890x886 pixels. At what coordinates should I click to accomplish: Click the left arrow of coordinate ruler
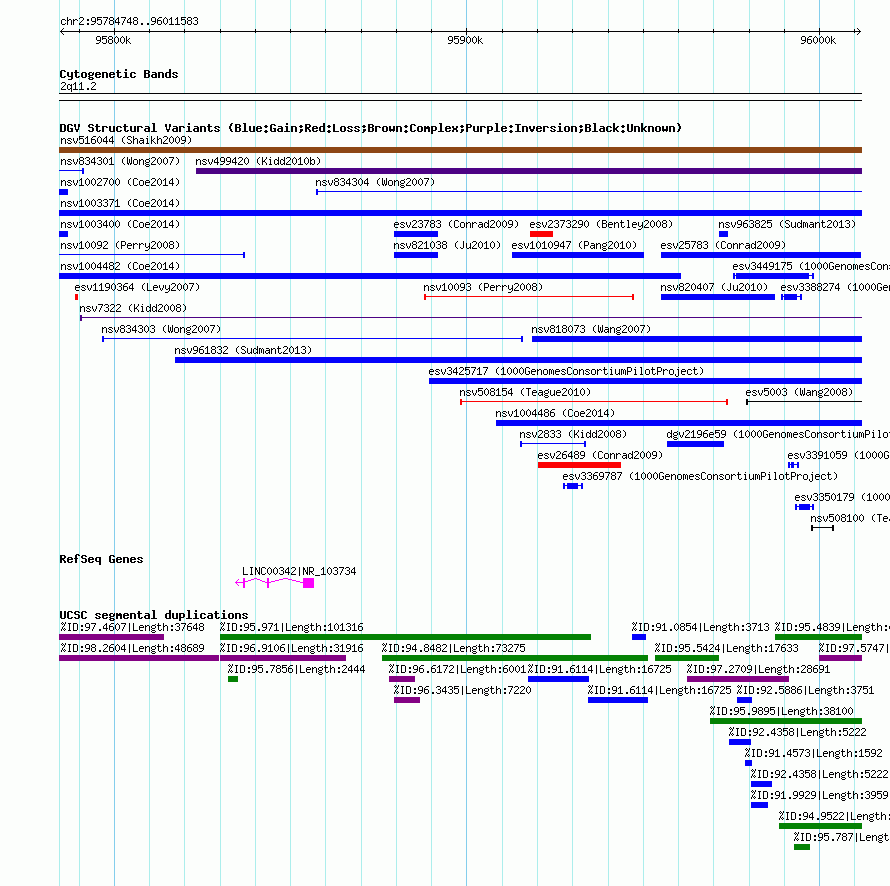(x=62, y=31)
